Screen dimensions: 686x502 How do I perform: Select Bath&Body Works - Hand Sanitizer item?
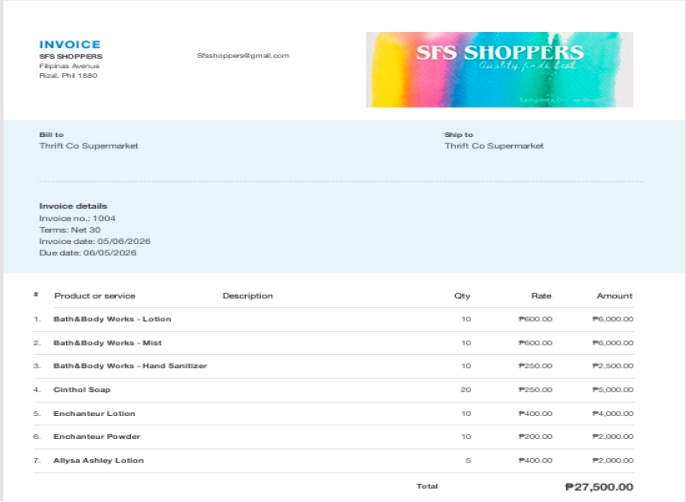tap(130, 366)
